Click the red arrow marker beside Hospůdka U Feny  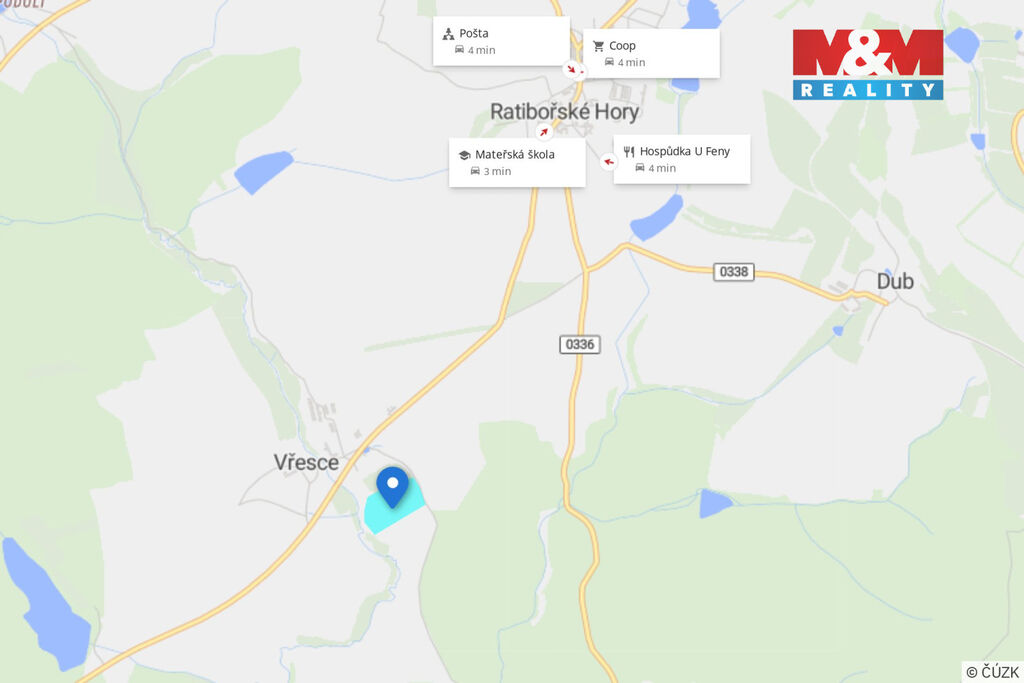(609, 161)
